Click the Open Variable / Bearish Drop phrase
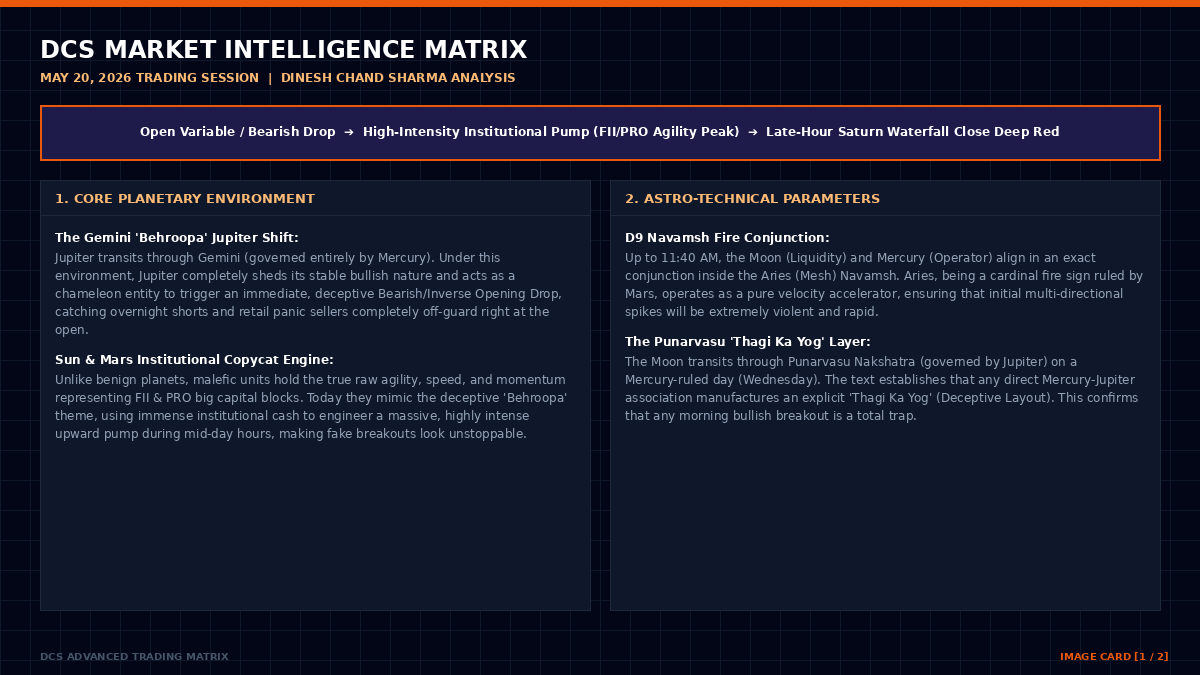Screen dimensions: 1200x675 click(x=238, y=132)
